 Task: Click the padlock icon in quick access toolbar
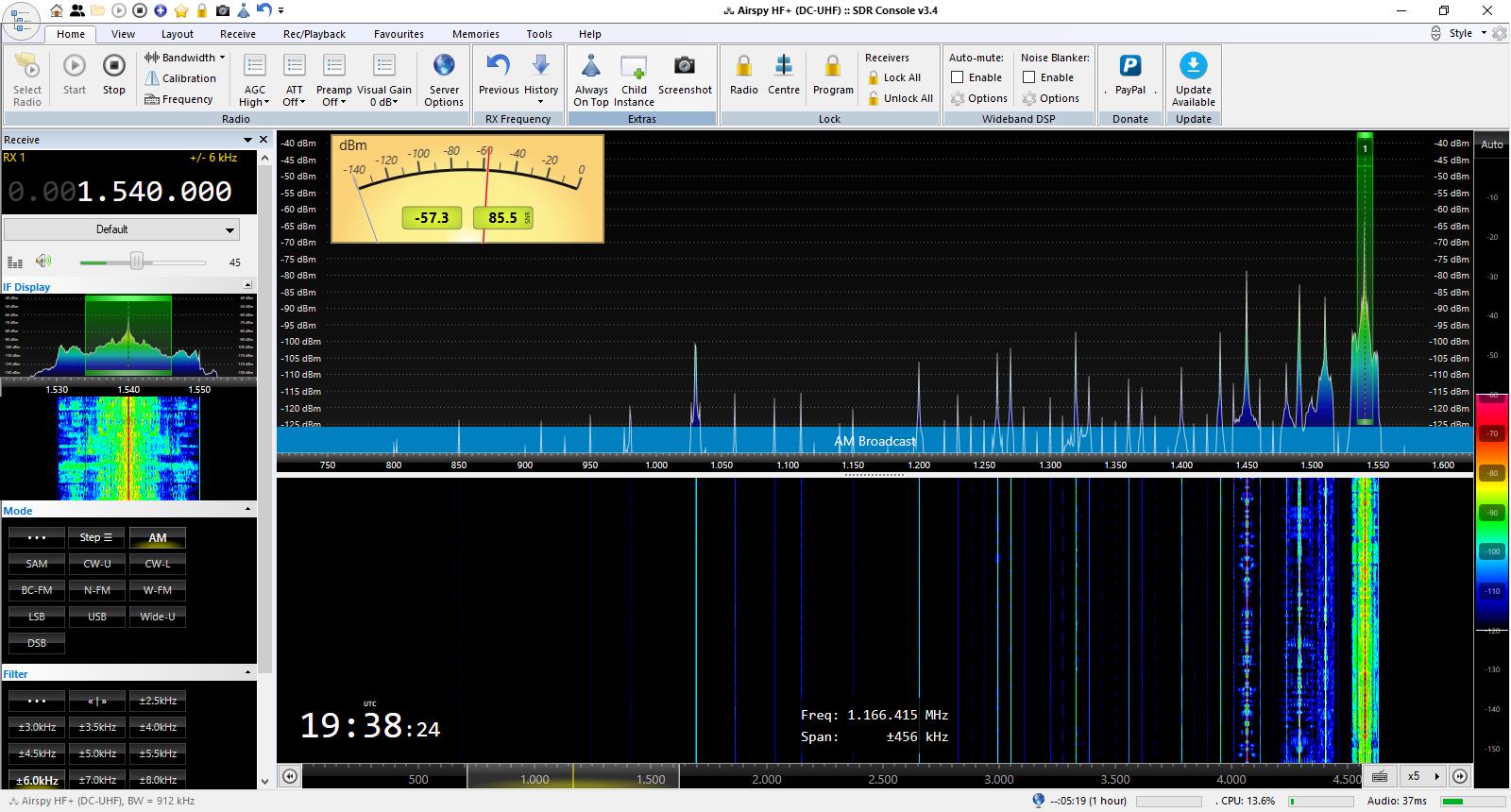pyautogui.click(x=202, y=10)
